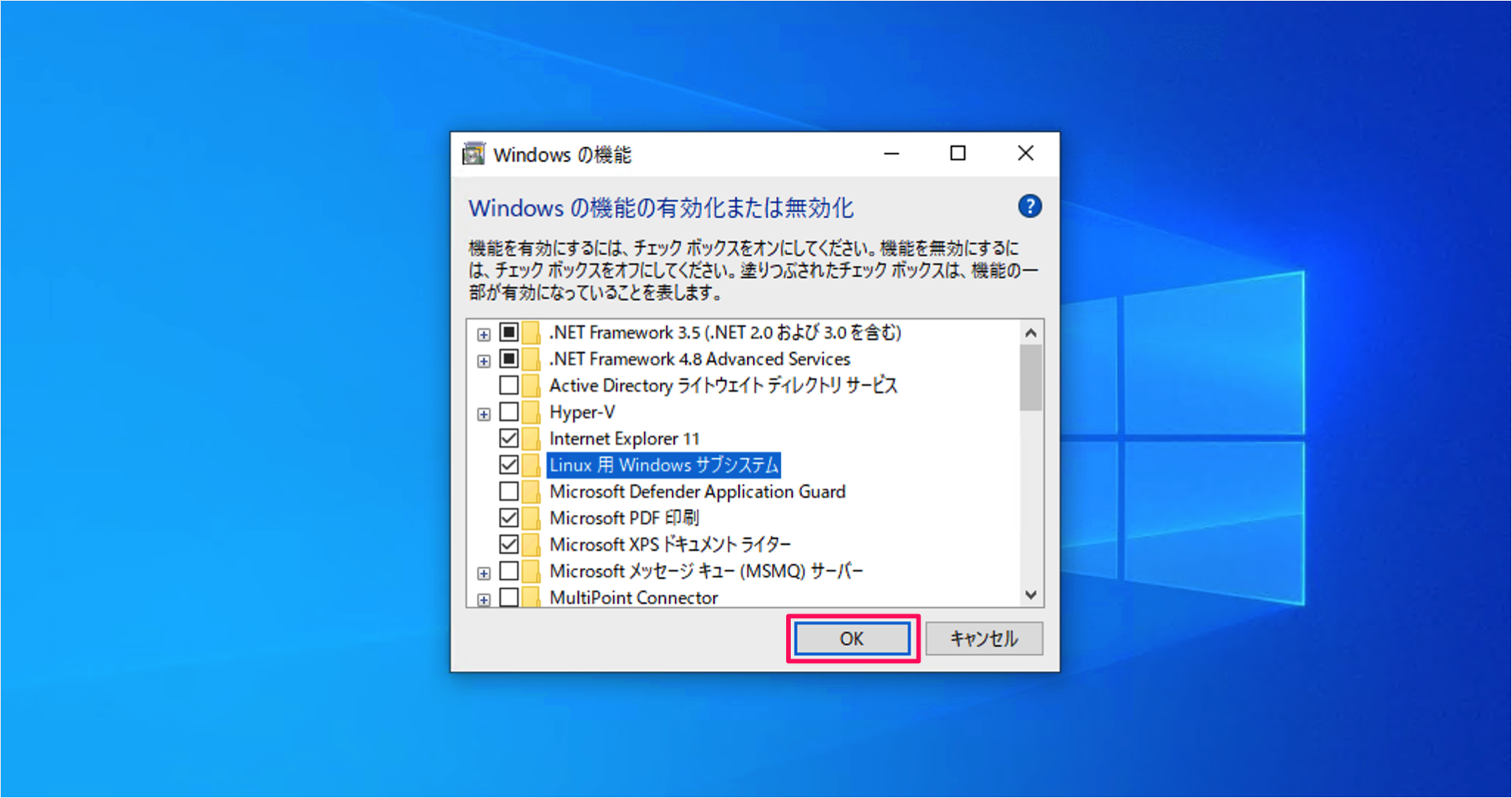Click the help question mark icon

(1029, 207)
